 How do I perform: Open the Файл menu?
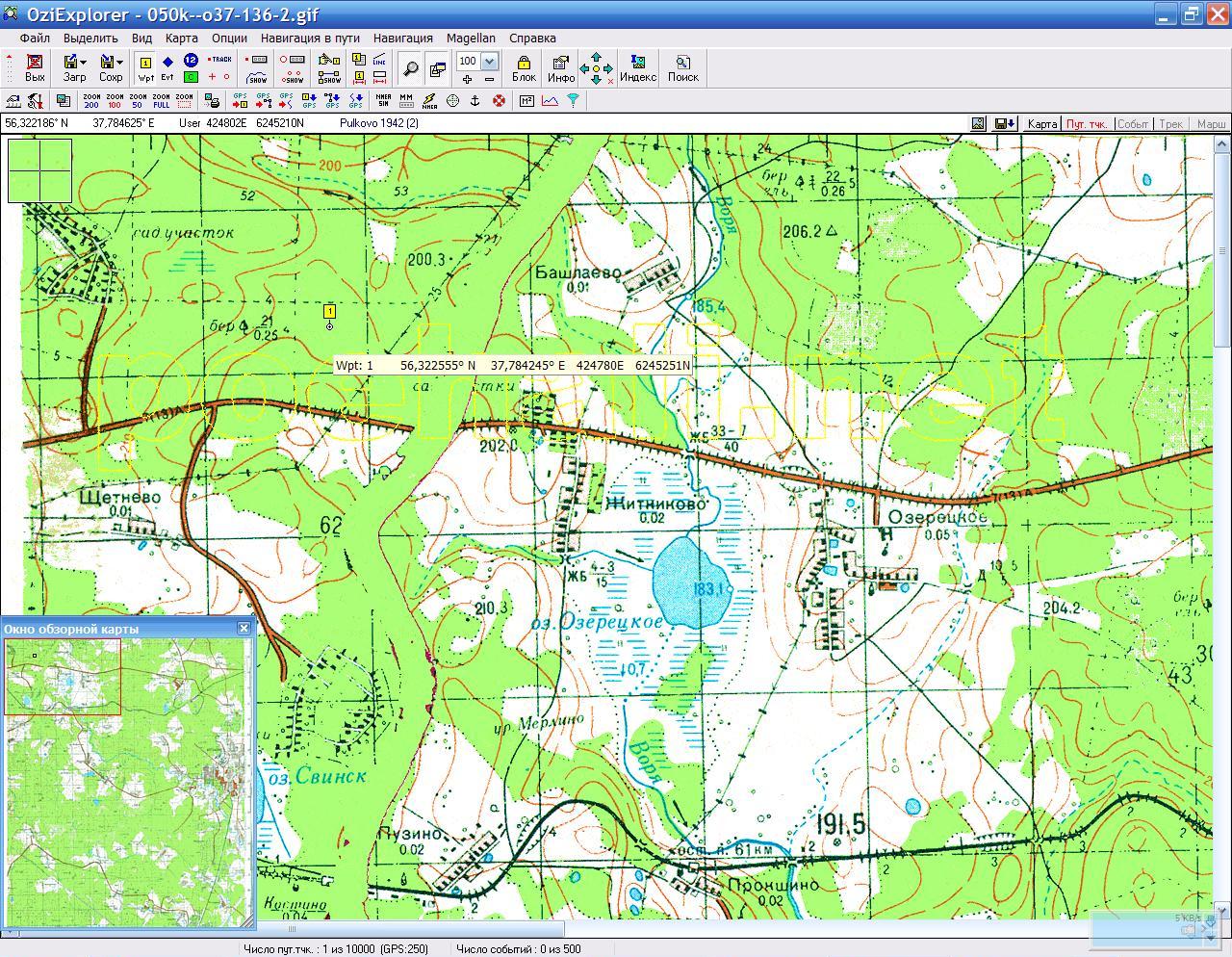pyautogui.click(x=35, y=39)
